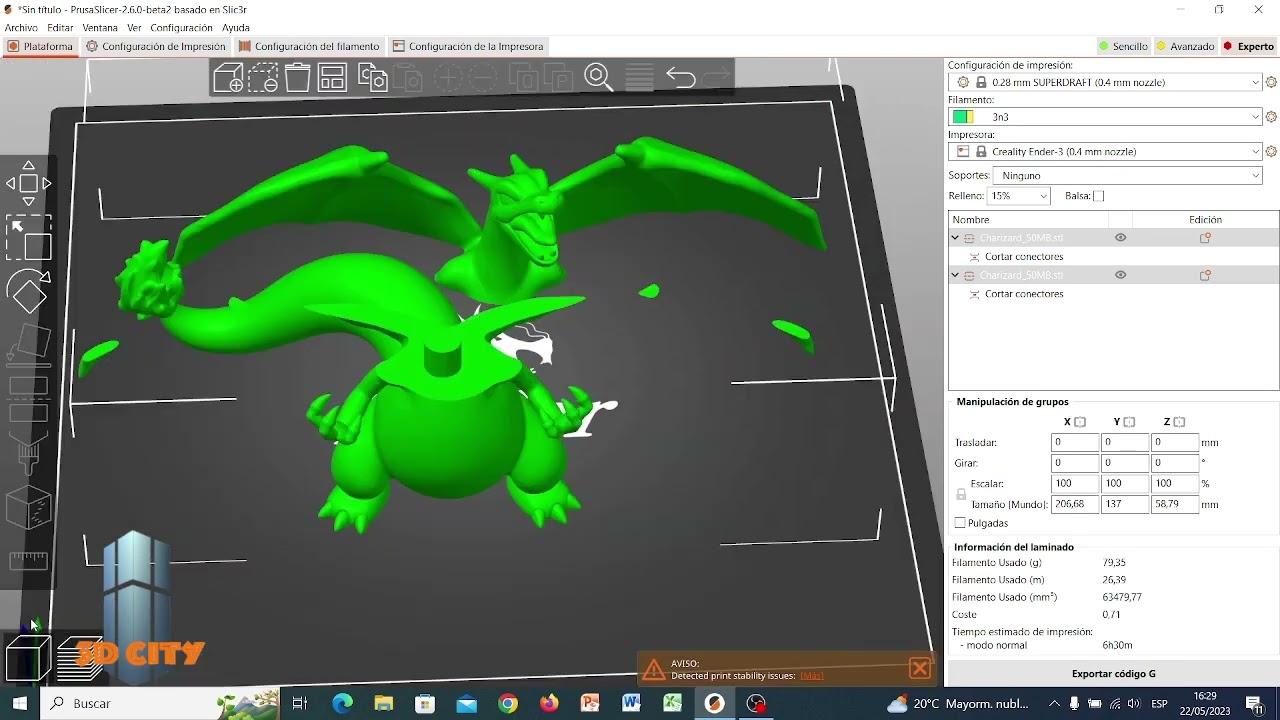This screenshot has width=1280, height=720.
Task: Open print settings gear next to SUPERDRAFT
Action: [x=1271, y=82]
